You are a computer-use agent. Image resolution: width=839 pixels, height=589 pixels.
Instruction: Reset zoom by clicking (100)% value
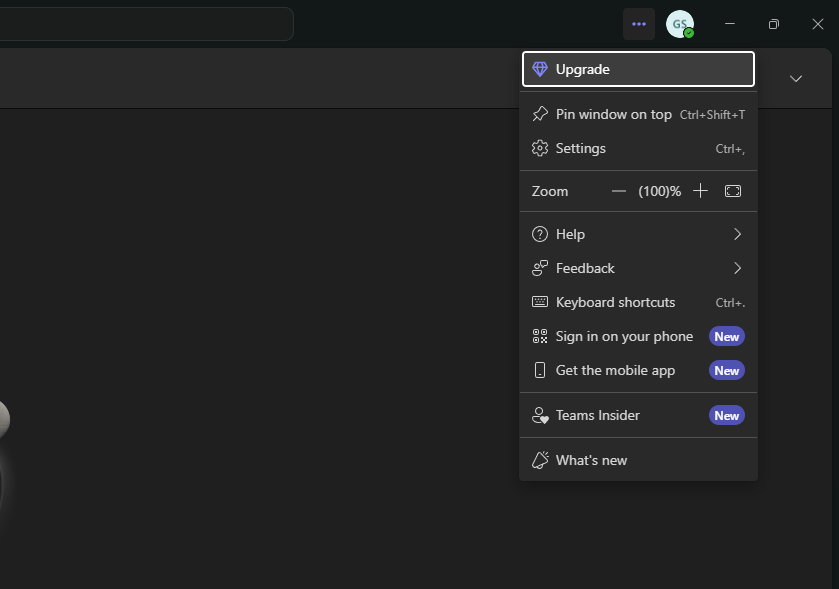(x=660, y=191)
